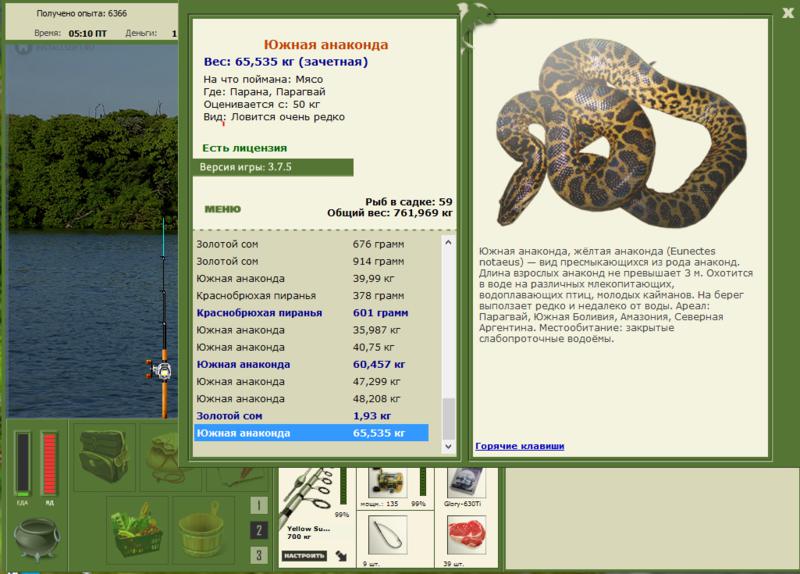The width and height of the screenshot is (800, 574).
Task: Select the meat bait slot
Action: (466, 535)
